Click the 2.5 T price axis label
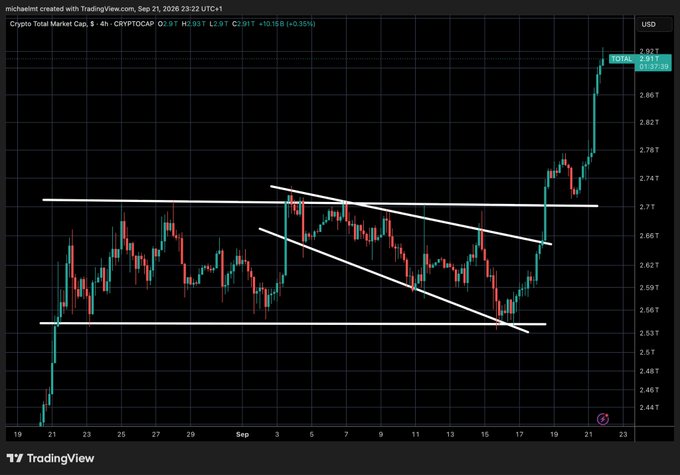The image size is (680, 475). coord(647,352)
